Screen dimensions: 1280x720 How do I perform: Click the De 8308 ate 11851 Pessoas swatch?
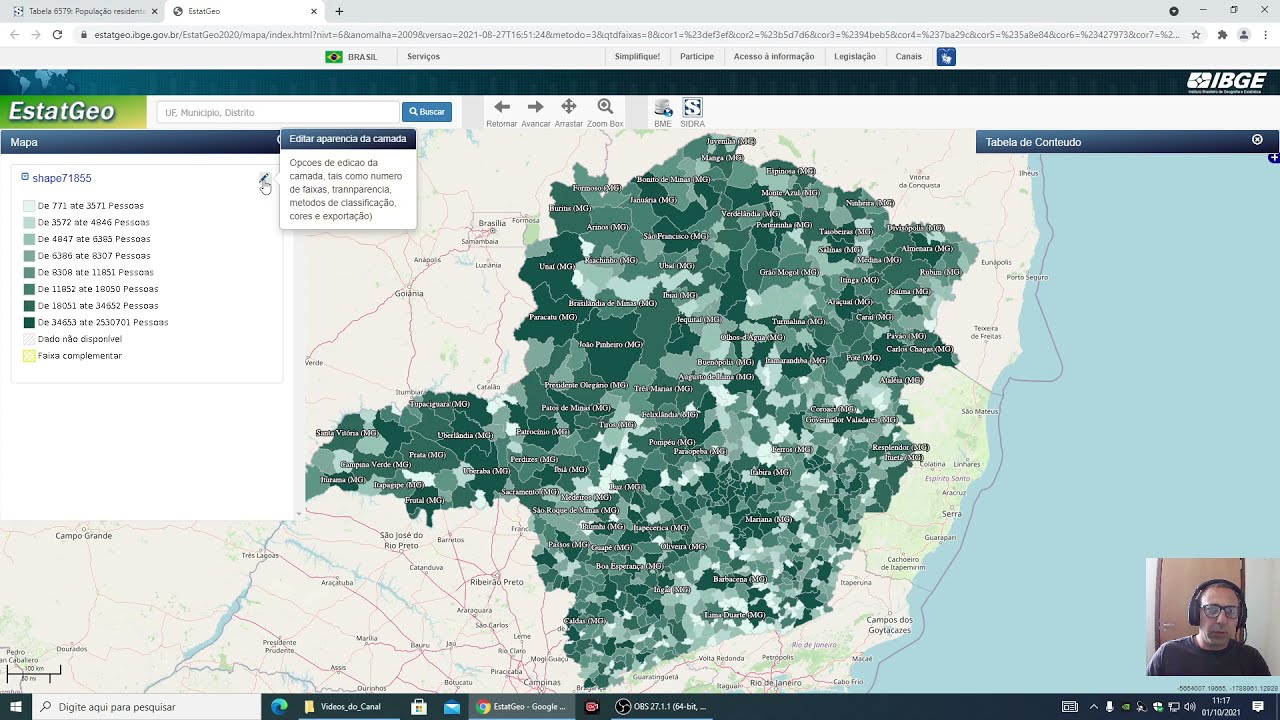(x=29, y=272)
